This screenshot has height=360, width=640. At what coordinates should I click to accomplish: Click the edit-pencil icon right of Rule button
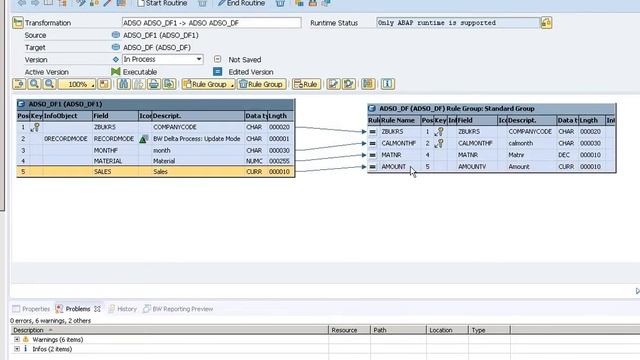(333, 84)
